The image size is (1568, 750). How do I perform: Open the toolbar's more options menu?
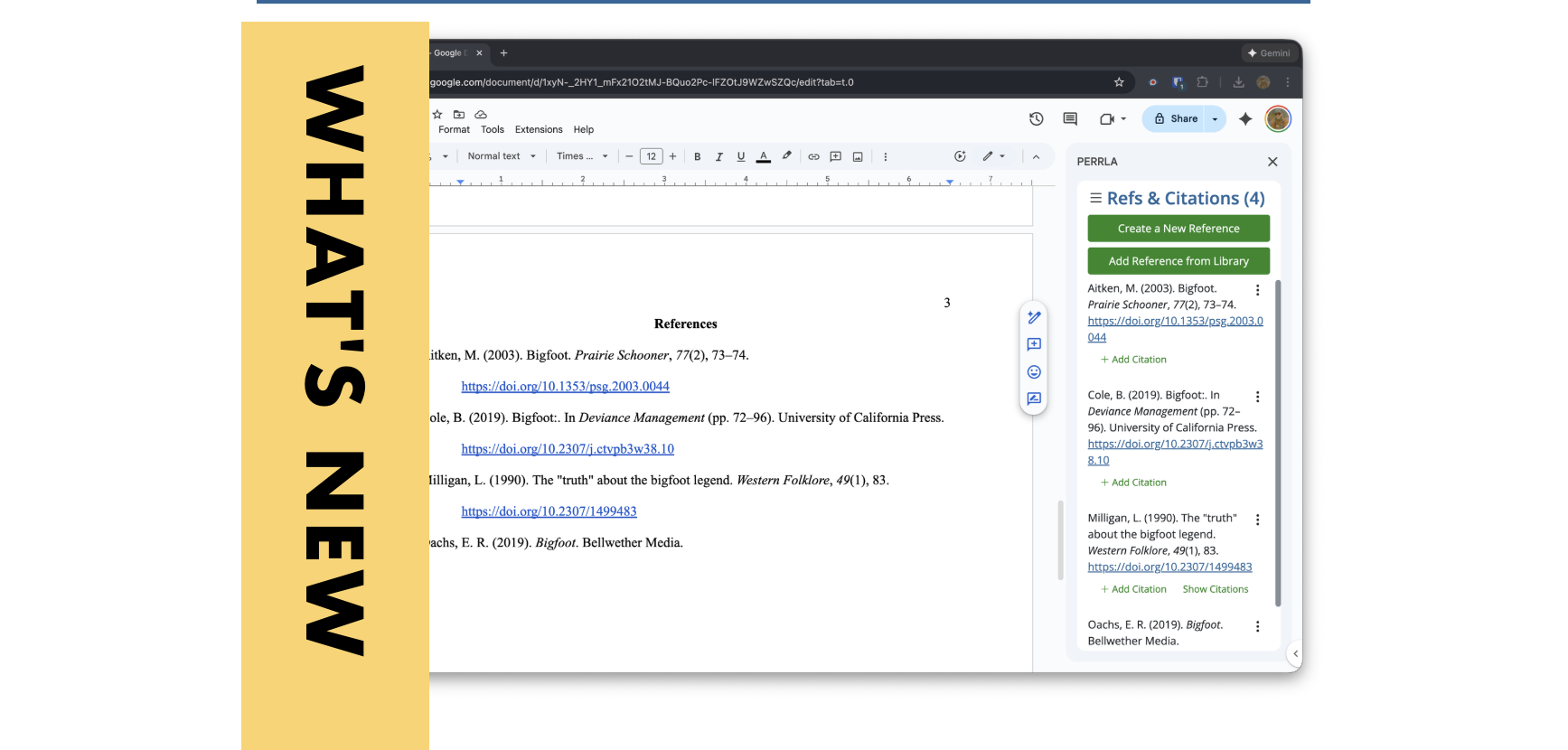click(885, 156)
